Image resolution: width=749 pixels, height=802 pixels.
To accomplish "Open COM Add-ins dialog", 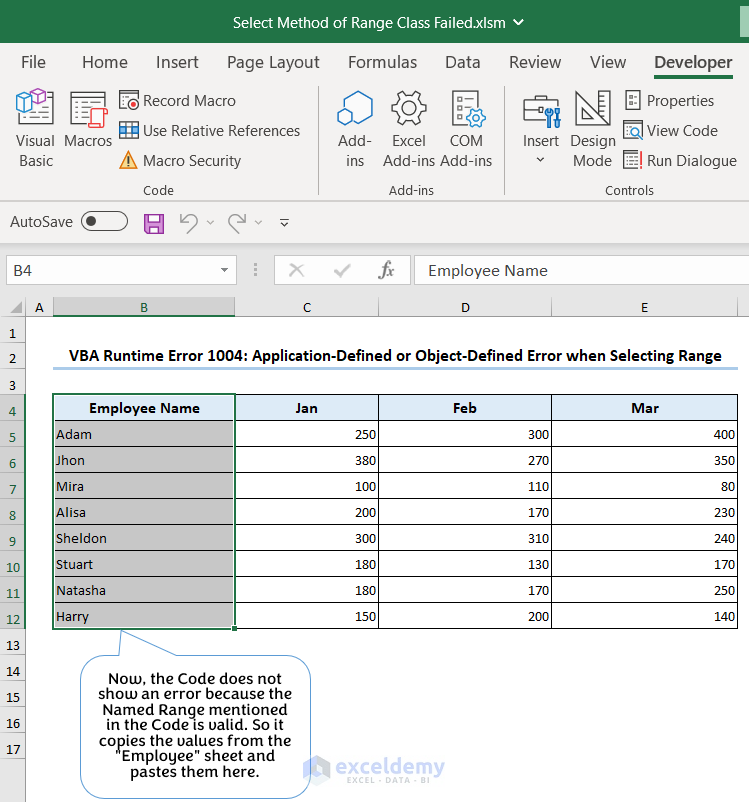I will pos(466,130).
